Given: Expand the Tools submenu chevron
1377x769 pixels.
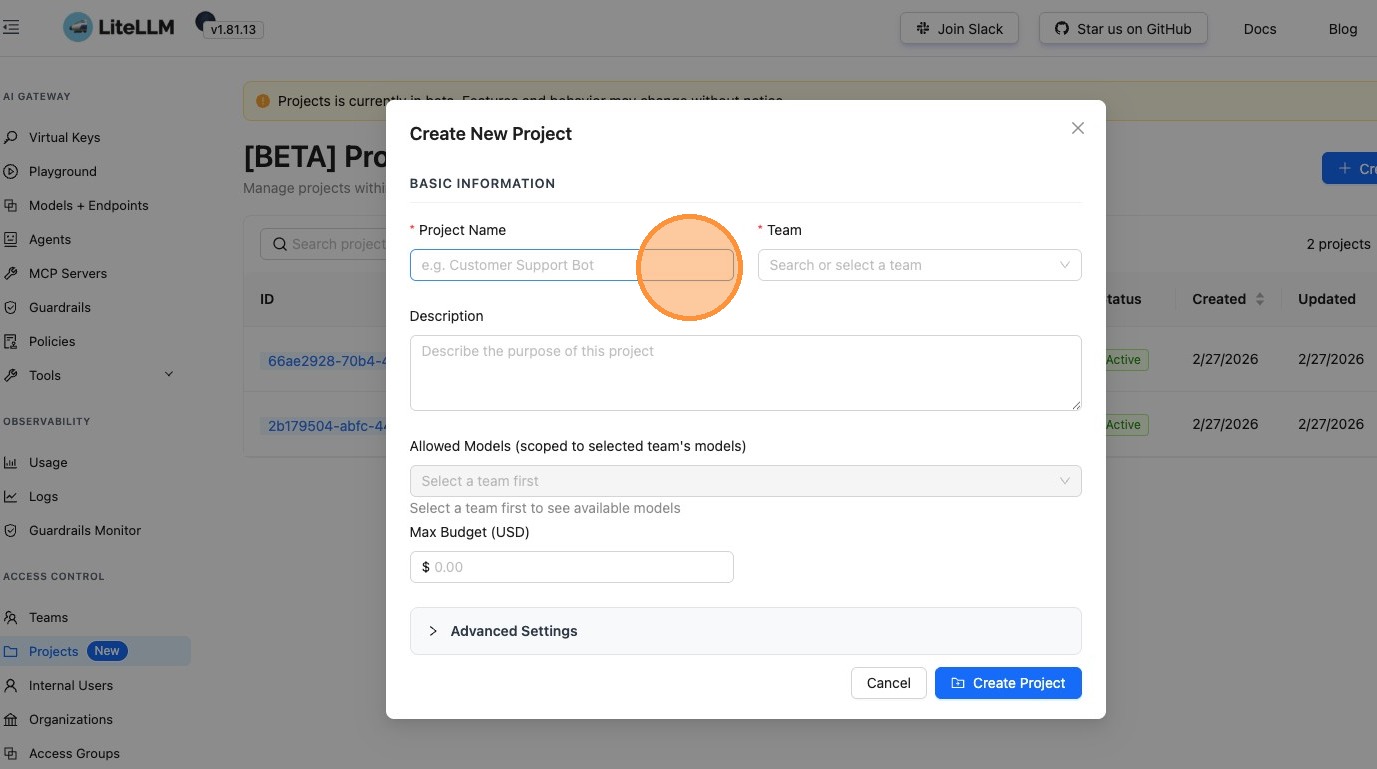Looking at the screenshot, I should 169,374.
